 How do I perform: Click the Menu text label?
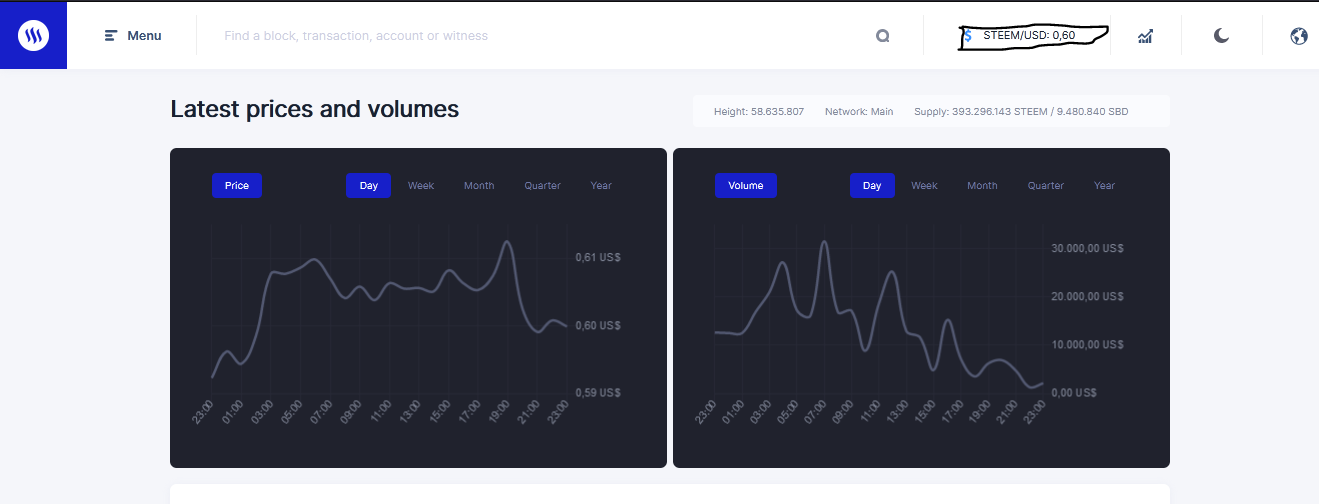coord(144,36)
